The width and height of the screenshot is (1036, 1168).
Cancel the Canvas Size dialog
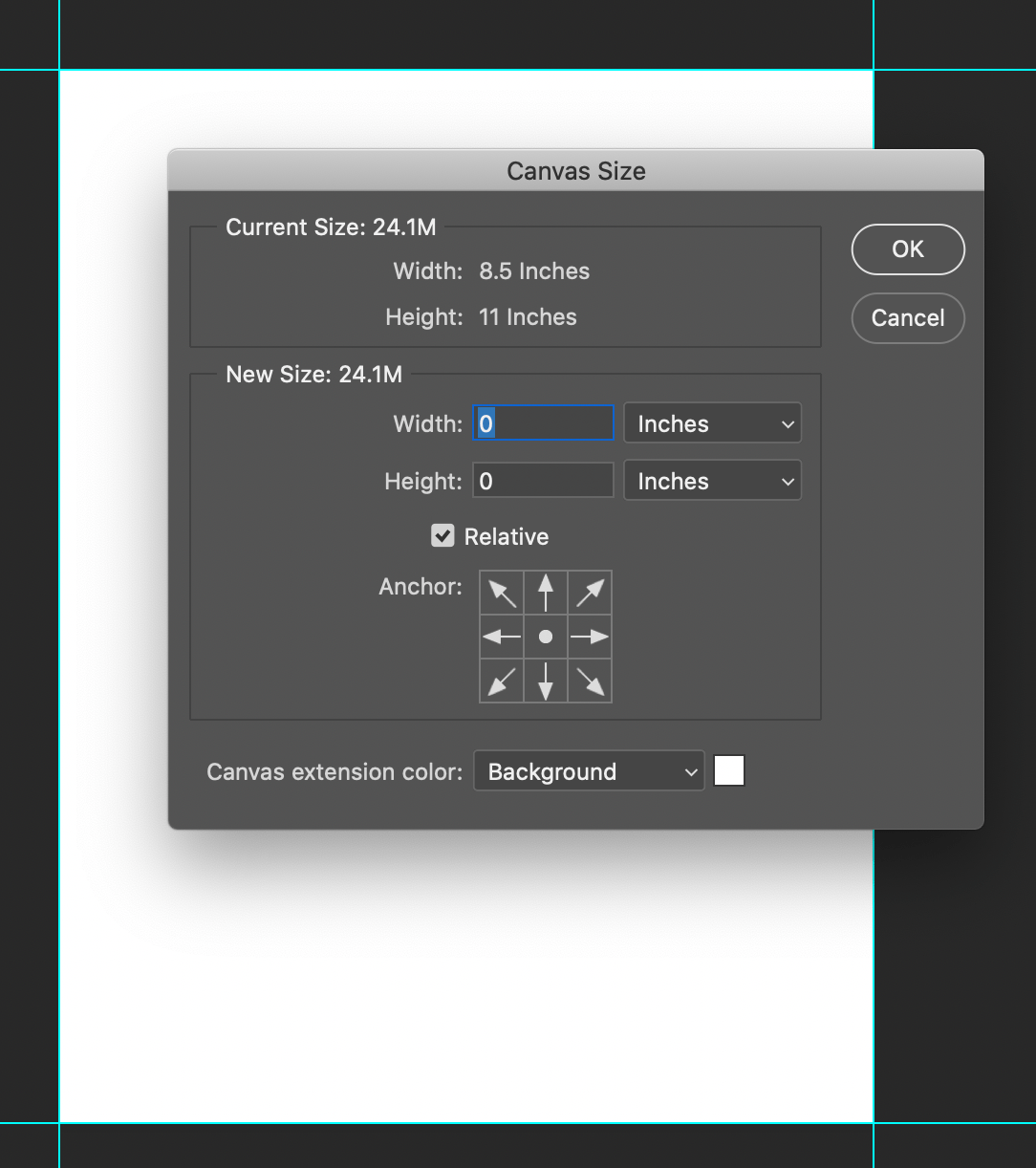click(x=907, y=318)
